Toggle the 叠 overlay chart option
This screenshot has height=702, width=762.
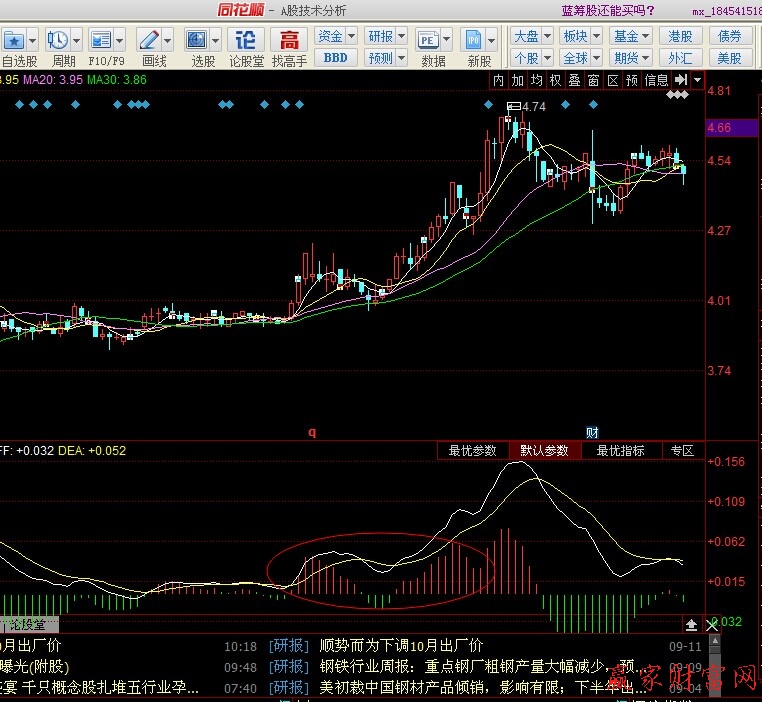click(575, 80)
